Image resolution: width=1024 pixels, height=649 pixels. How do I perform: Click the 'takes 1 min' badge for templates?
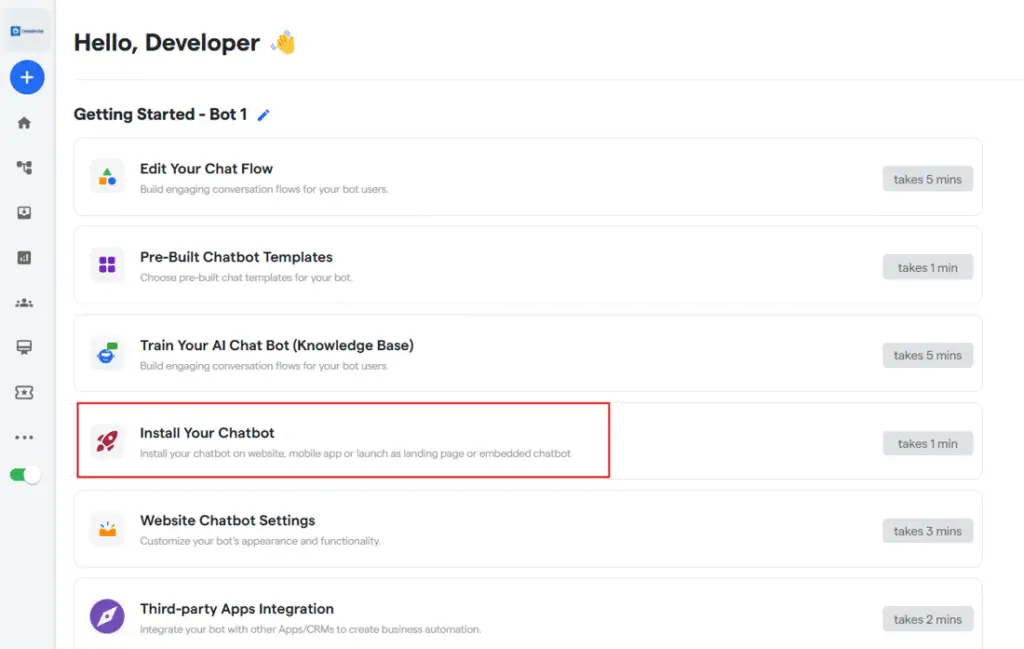click(x=927, y=267)
